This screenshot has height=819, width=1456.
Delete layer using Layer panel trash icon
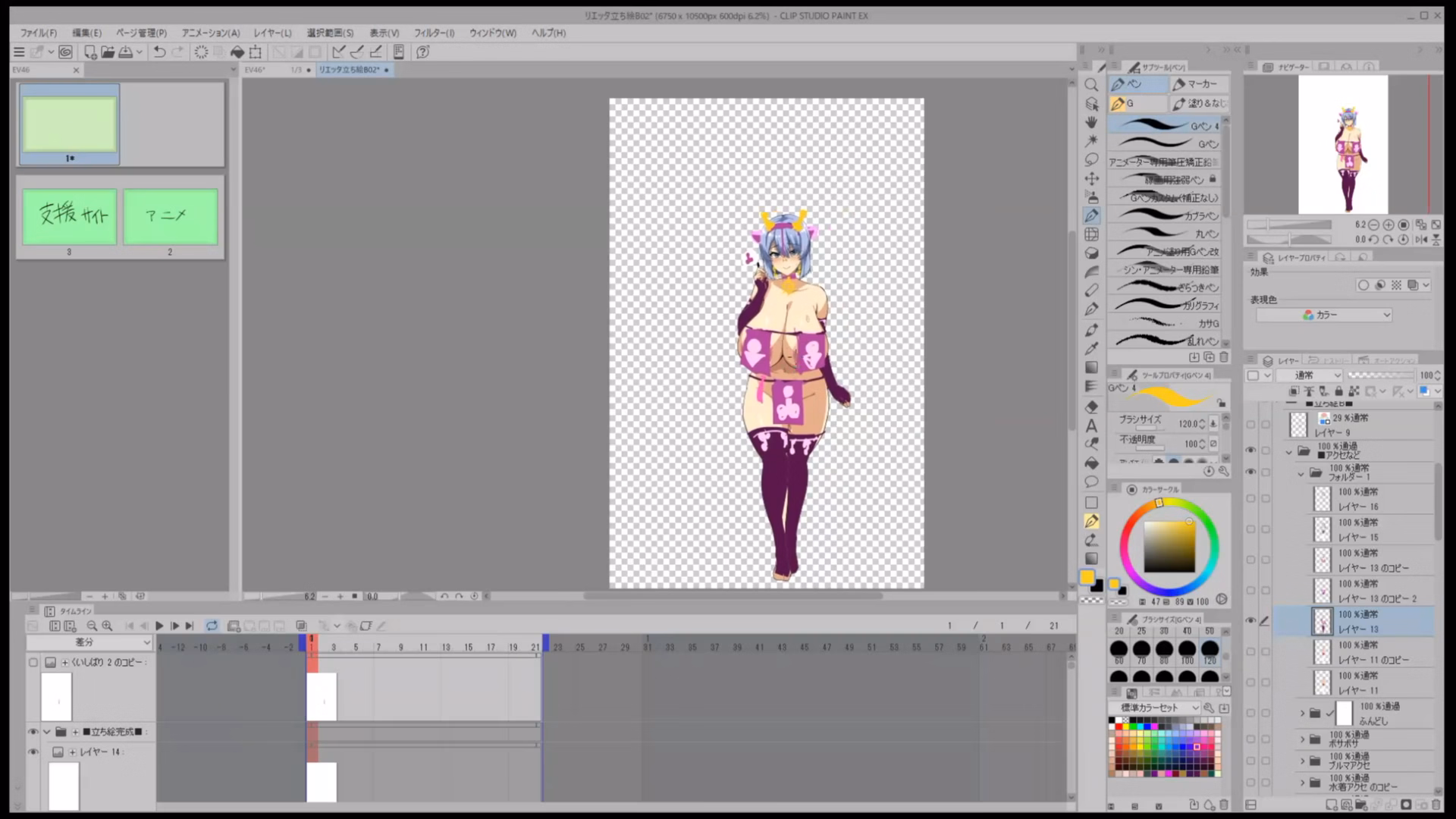(1436, 805)
